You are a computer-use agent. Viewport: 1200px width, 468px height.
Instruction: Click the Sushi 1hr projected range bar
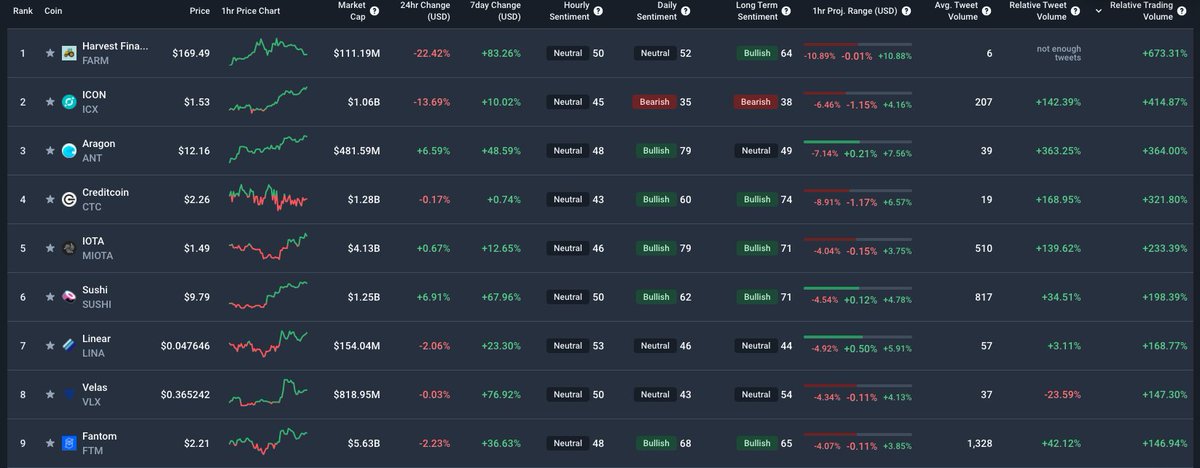[x=857, y=288]
